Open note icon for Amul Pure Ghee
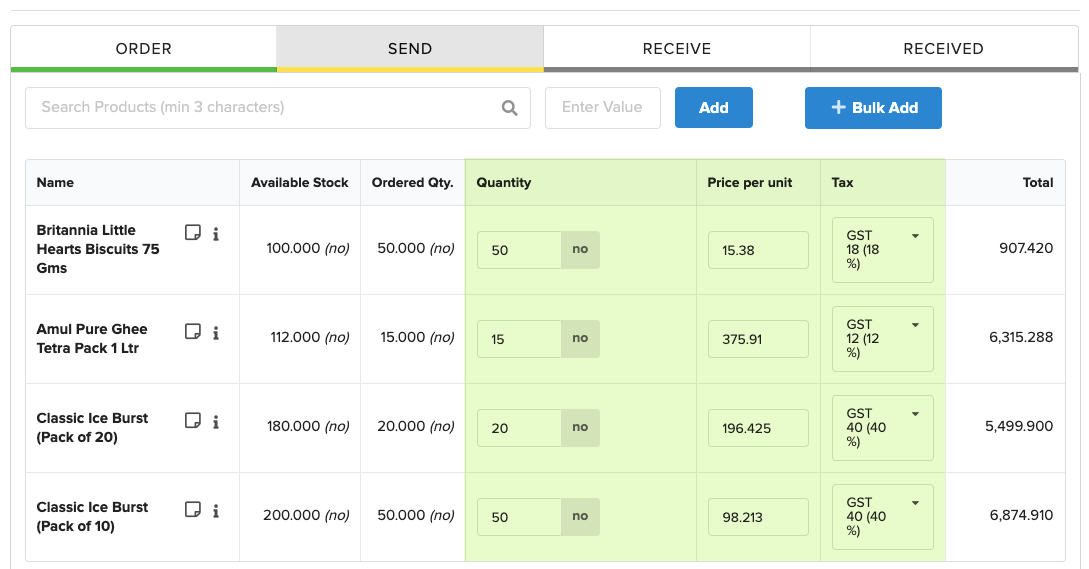1089x569 pixels. tap(193, 331)
